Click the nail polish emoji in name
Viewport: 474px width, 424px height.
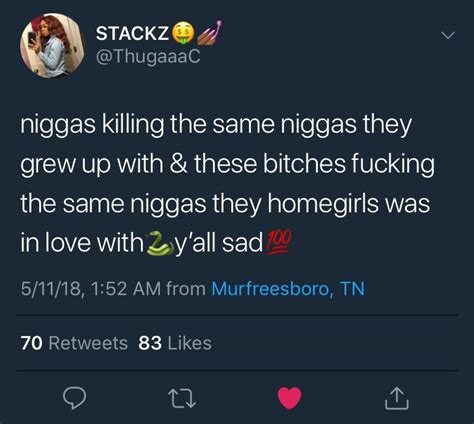coord(209,33)
